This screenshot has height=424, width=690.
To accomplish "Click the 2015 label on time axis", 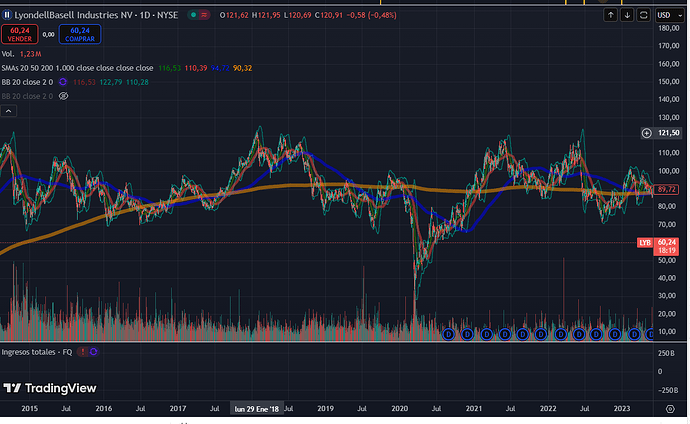I will [29, 409].
